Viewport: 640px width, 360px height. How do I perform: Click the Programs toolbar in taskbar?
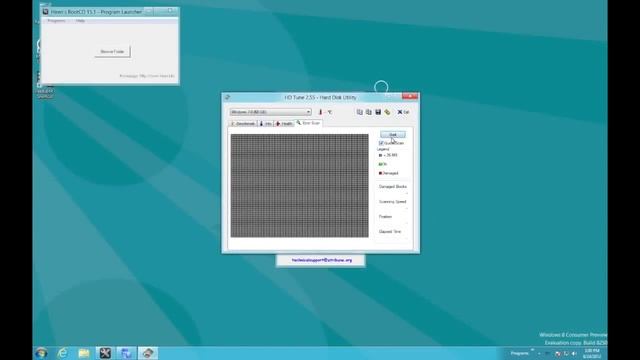pos(520,353)
